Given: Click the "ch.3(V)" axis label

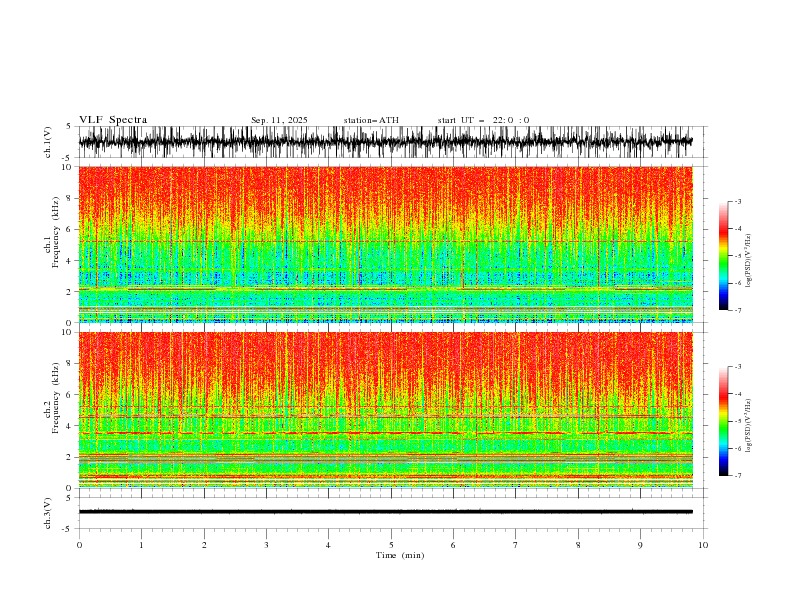Looking at the screenshot, I should tap(48, 513).
